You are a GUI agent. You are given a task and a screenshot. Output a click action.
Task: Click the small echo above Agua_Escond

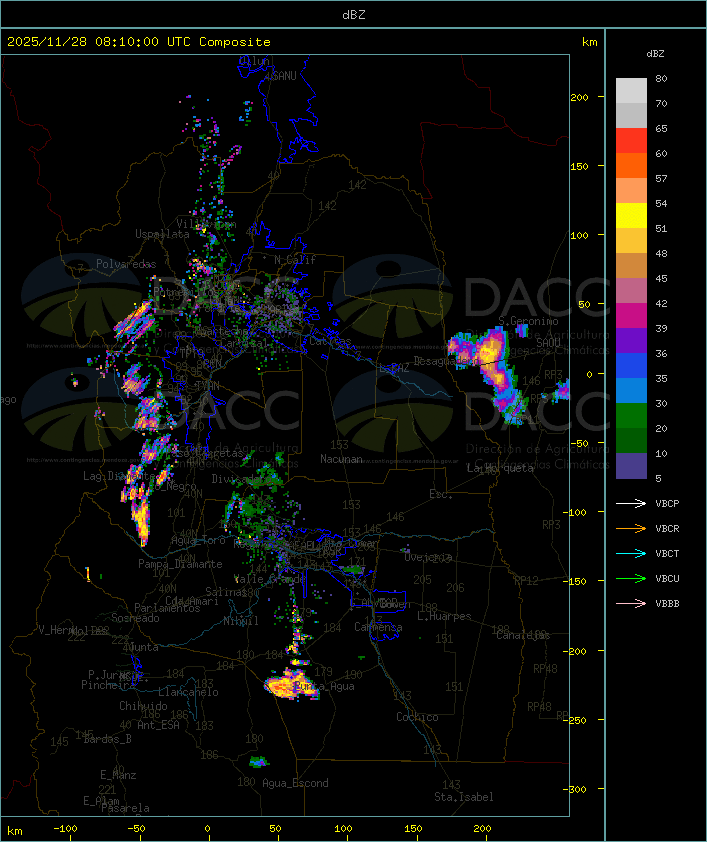[x=259, y=761]
